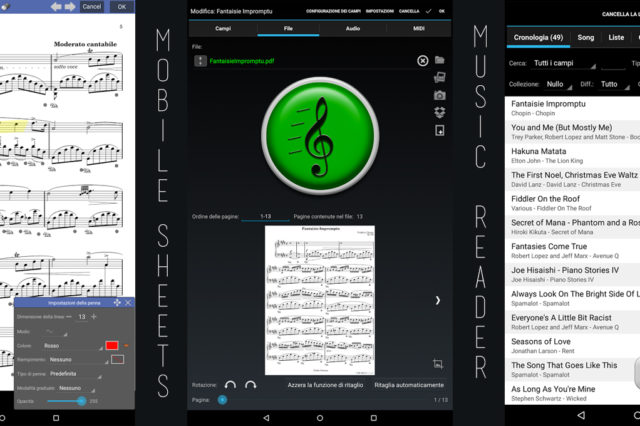
Task: Move the pen settings panel with its move icon
Action: (117, 302)
